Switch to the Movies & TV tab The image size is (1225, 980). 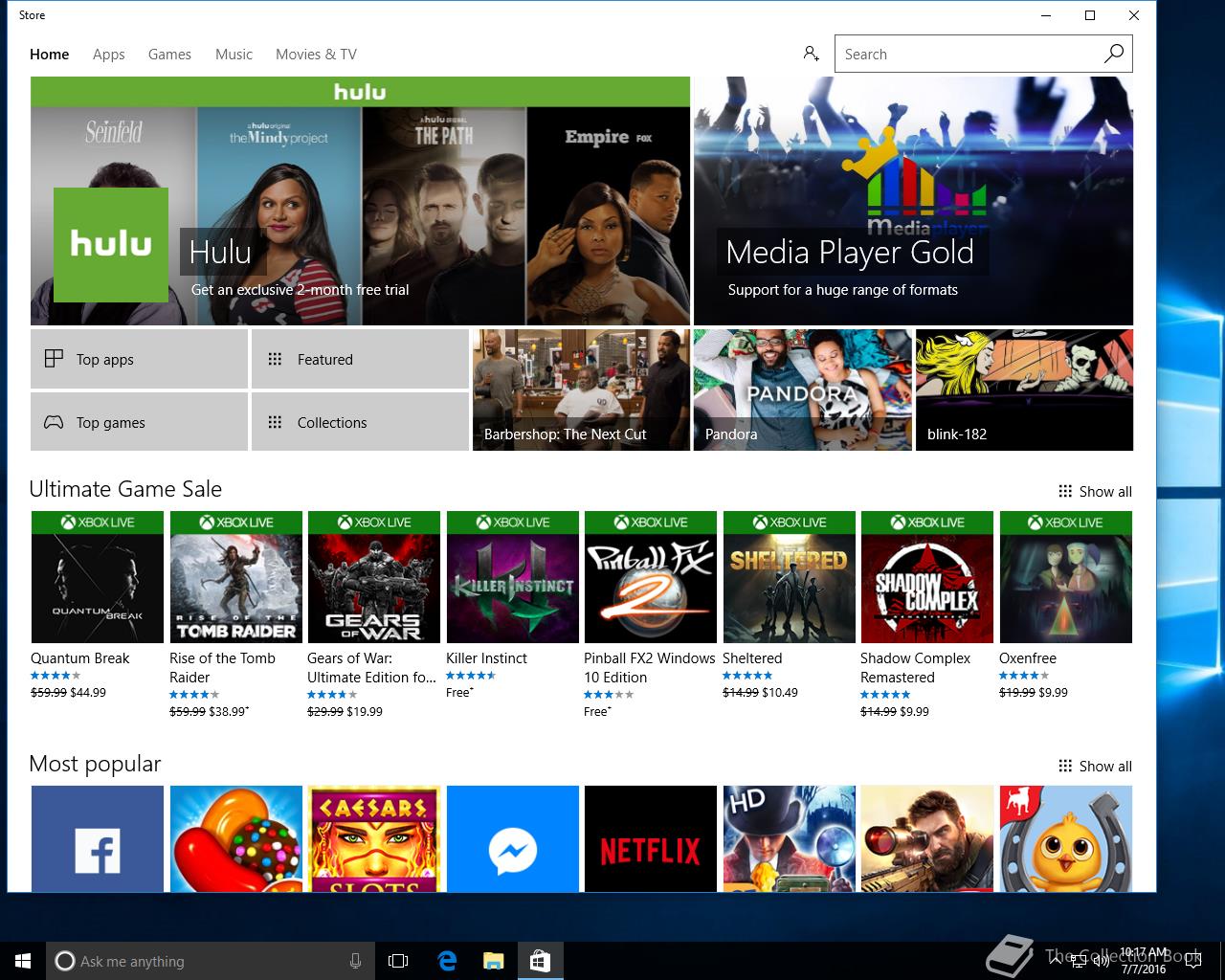click(316, 55)
